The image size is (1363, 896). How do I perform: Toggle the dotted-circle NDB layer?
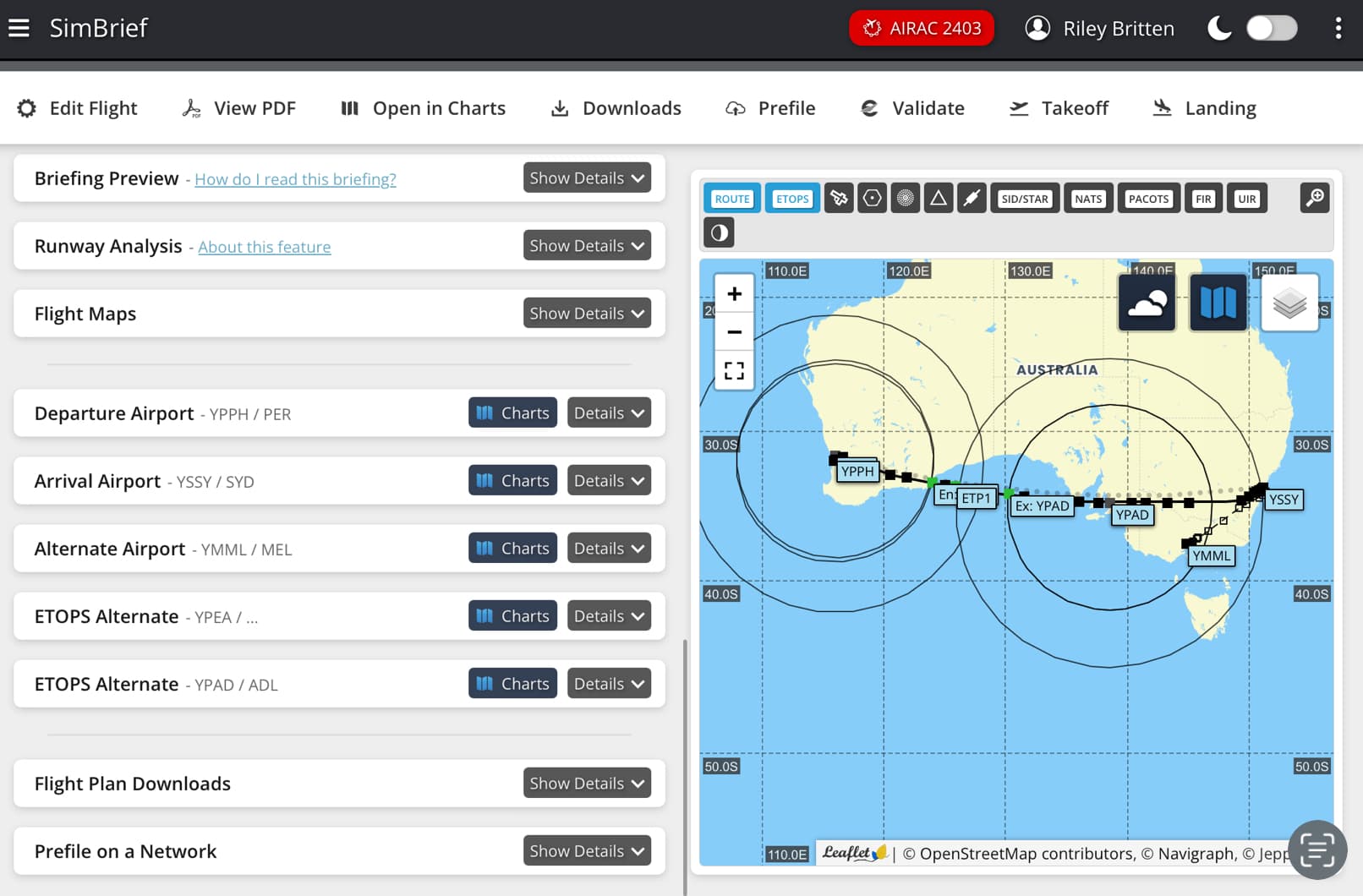click(905, 199)
